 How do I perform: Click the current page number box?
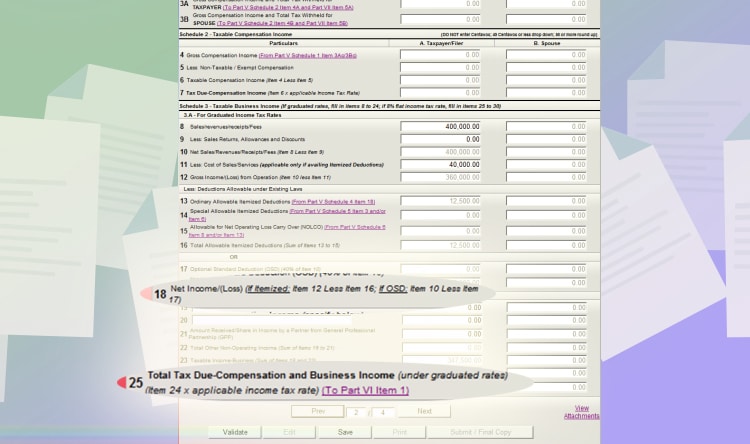(357, 412)
